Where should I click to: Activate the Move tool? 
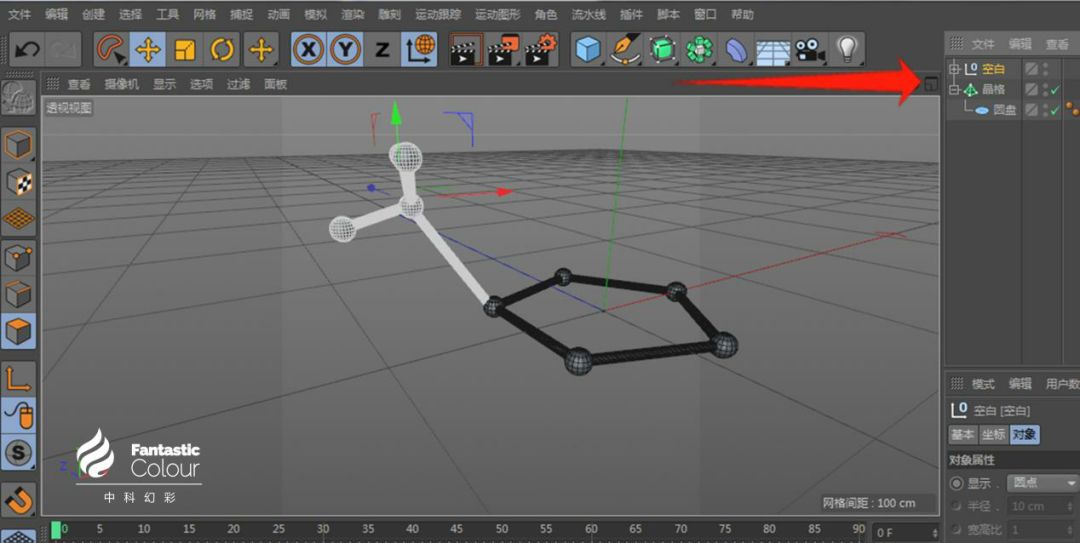(147, 50)
